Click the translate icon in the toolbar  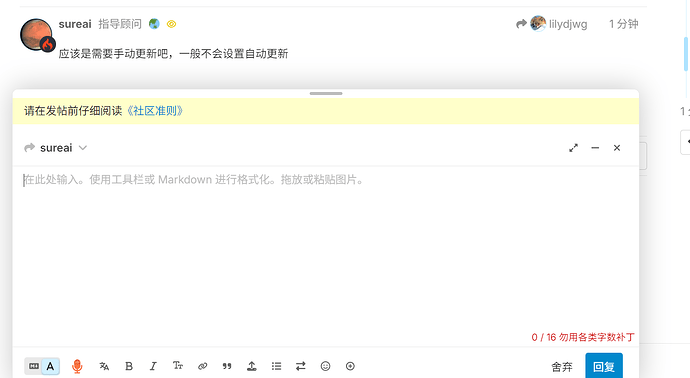104,366
